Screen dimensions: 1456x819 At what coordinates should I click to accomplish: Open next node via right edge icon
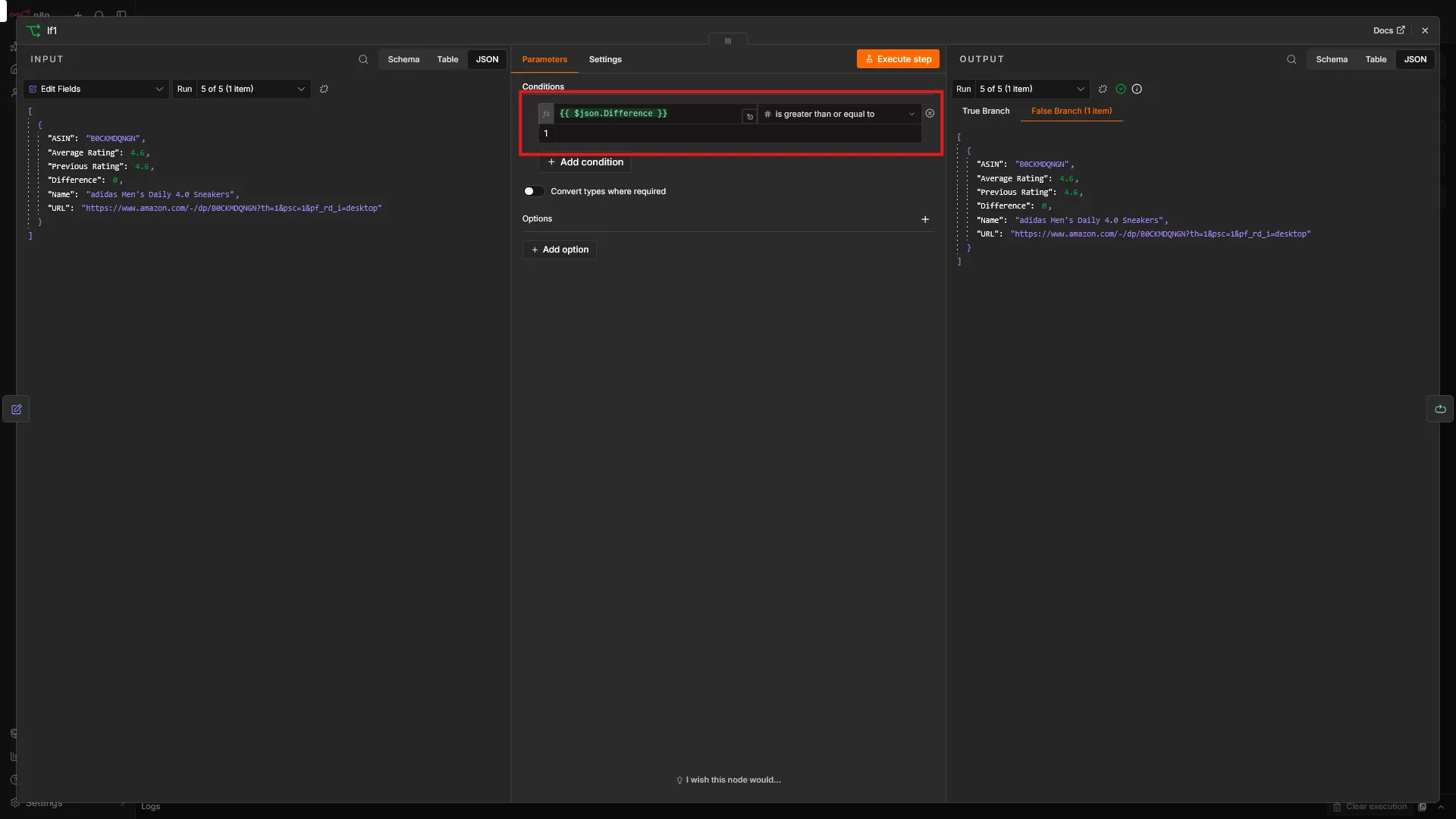tap(1440, 409)
